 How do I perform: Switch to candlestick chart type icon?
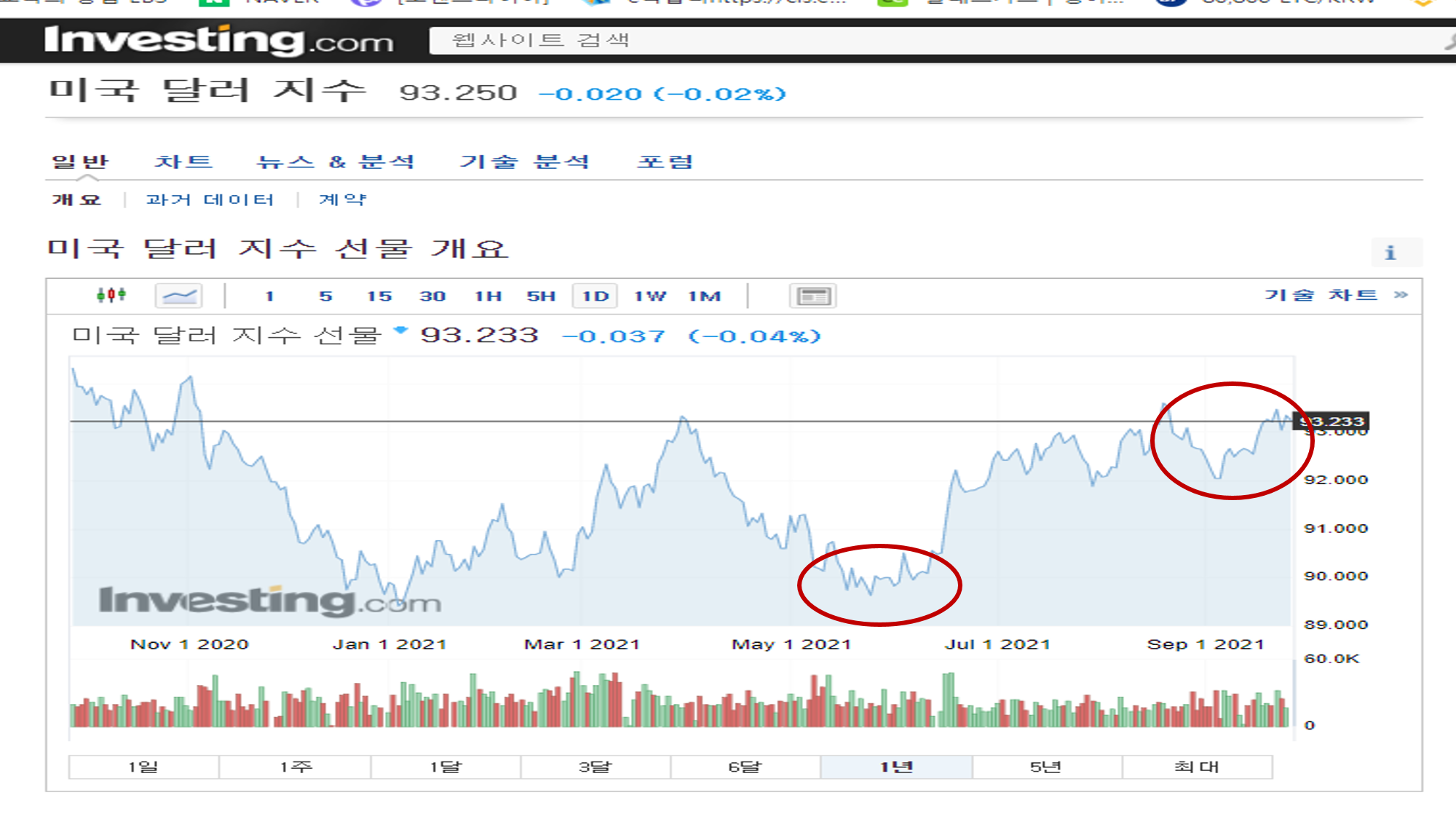[x=111, y=295]
